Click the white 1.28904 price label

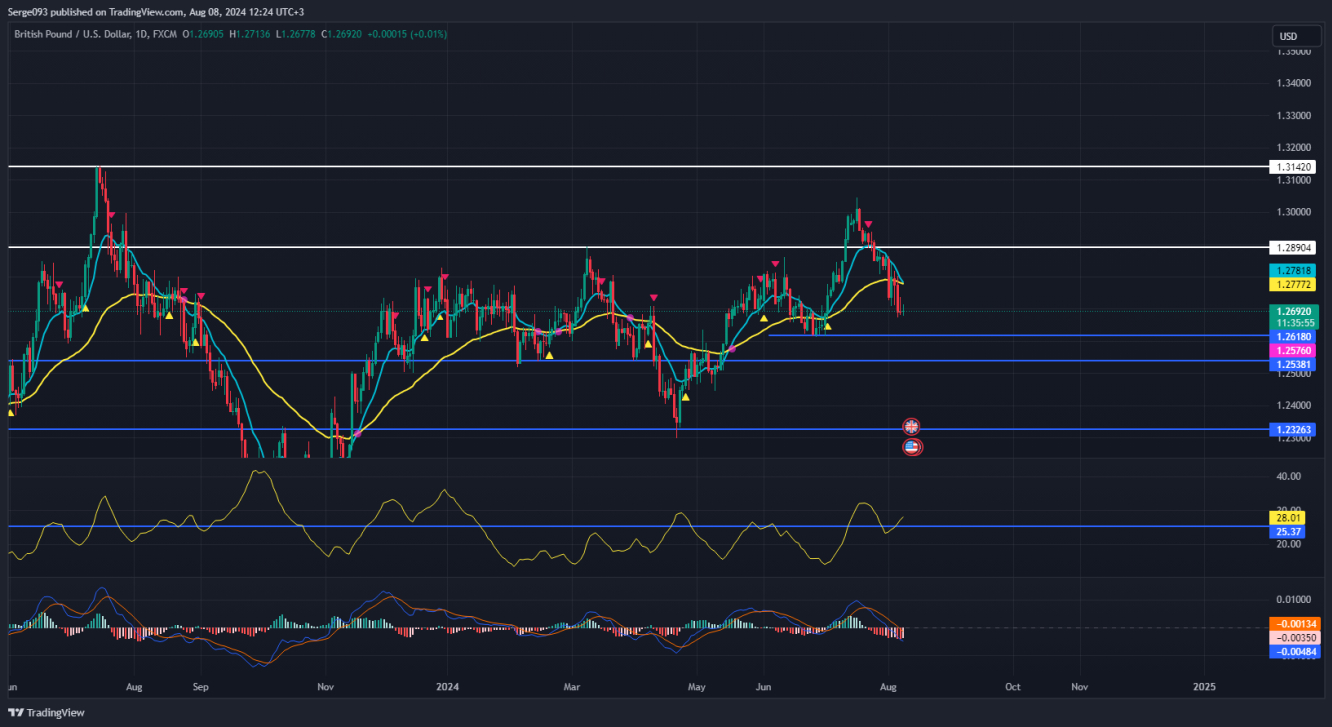[x=1293, y=247]
